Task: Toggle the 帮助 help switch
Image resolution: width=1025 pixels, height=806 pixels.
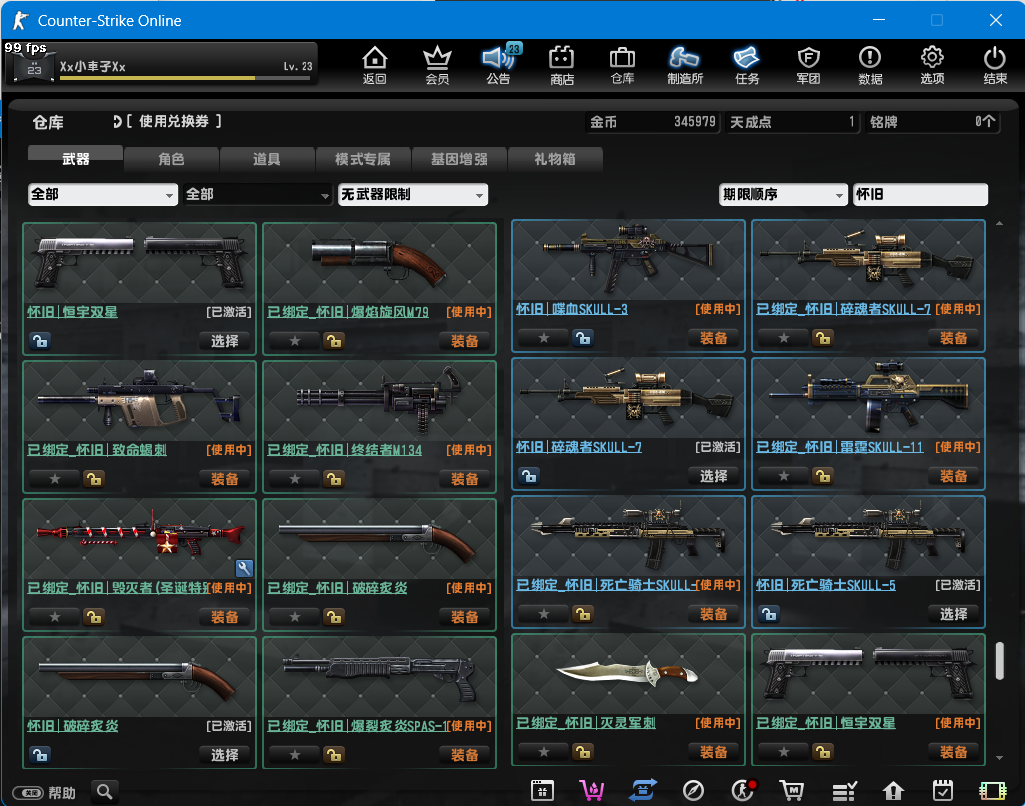Action: click(x=28, y=793)
